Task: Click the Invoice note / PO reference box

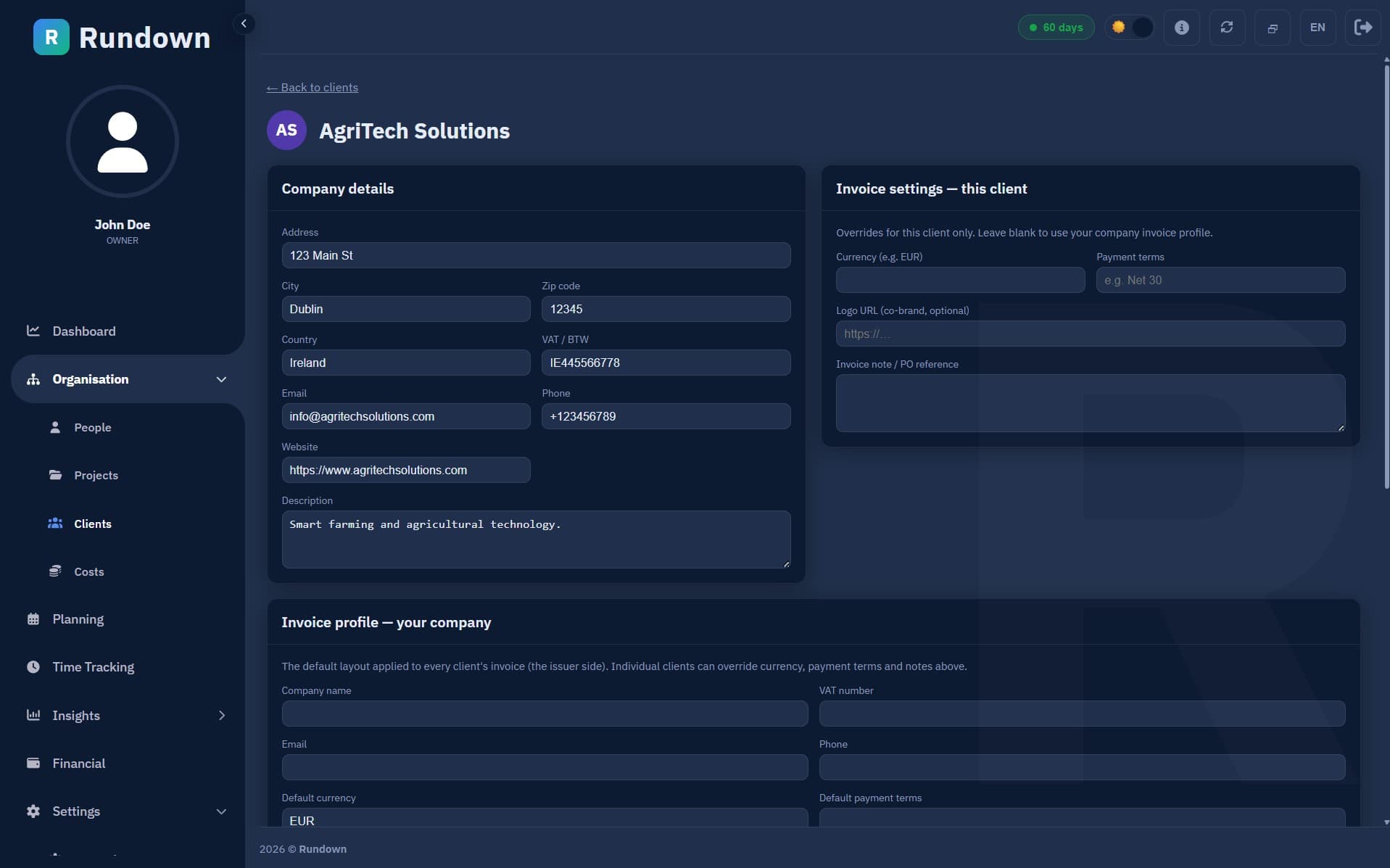Action: coord(1091,403)
